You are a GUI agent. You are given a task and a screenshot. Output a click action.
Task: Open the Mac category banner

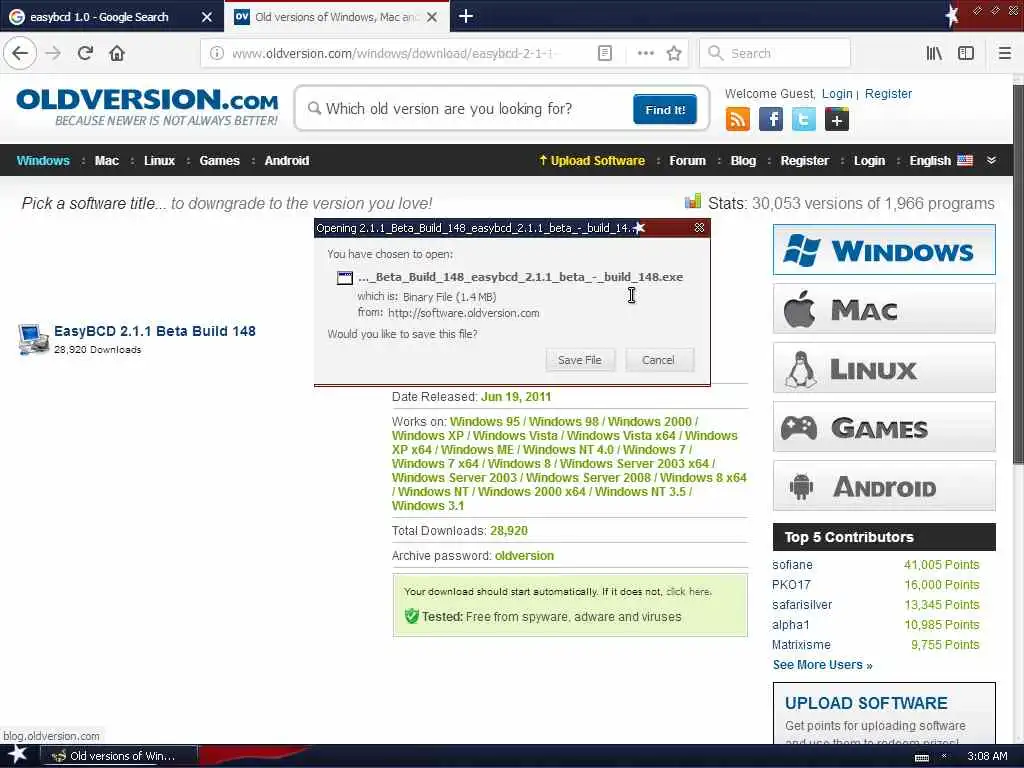click(x=884, y=309)
